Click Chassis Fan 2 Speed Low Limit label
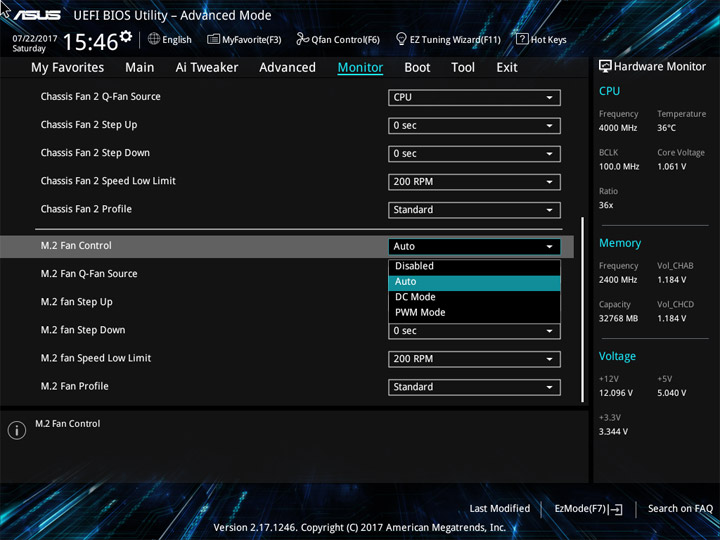Viewport: 720px width, 540px height. coord(108,181)
